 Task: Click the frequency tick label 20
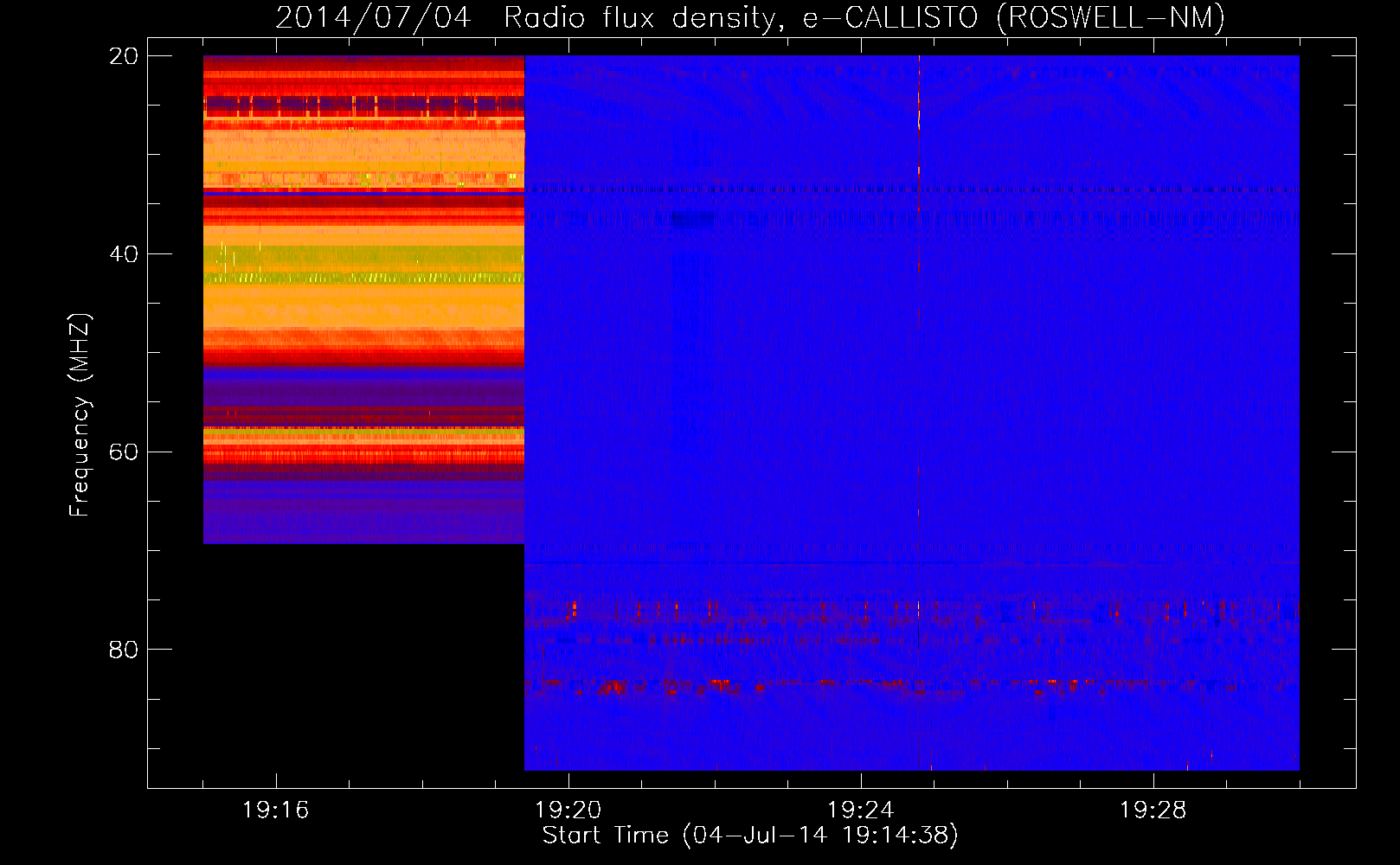tap(123, 56)
